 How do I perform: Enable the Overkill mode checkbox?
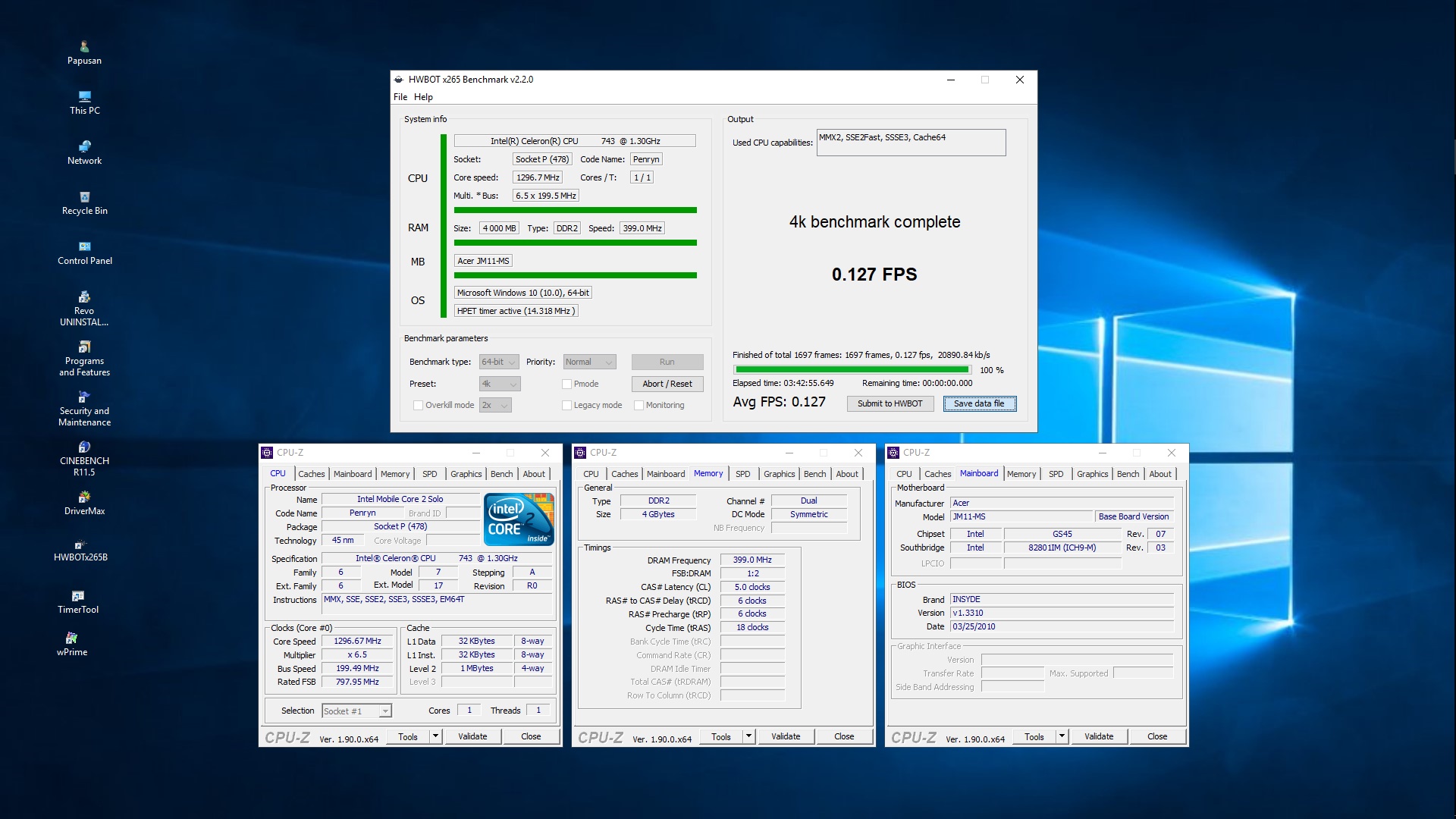[418, 406]
